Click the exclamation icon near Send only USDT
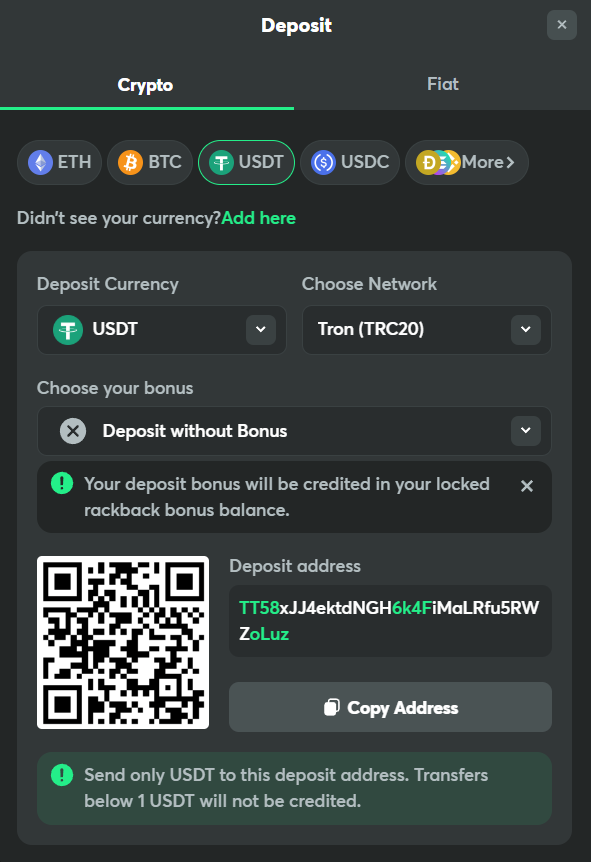591x862 pixels. tap(62, 775)
